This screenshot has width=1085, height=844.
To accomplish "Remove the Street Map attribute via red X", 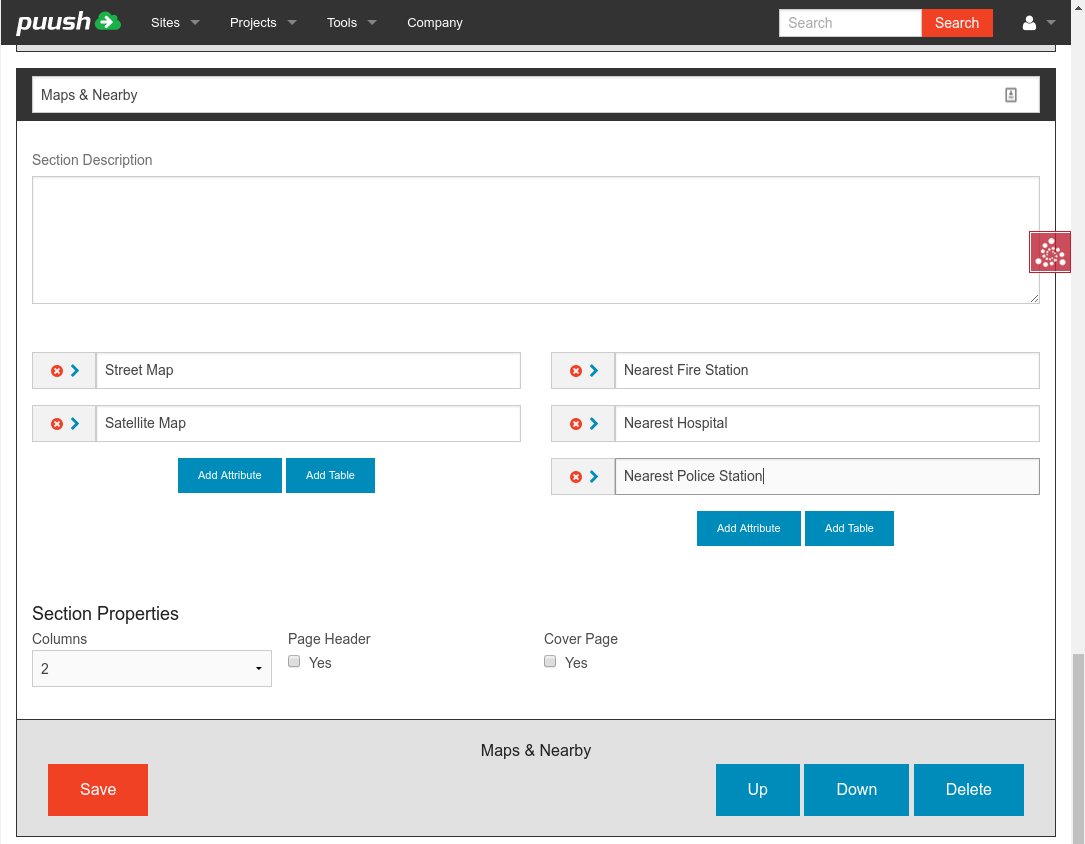I will click(x=57, y=371).
